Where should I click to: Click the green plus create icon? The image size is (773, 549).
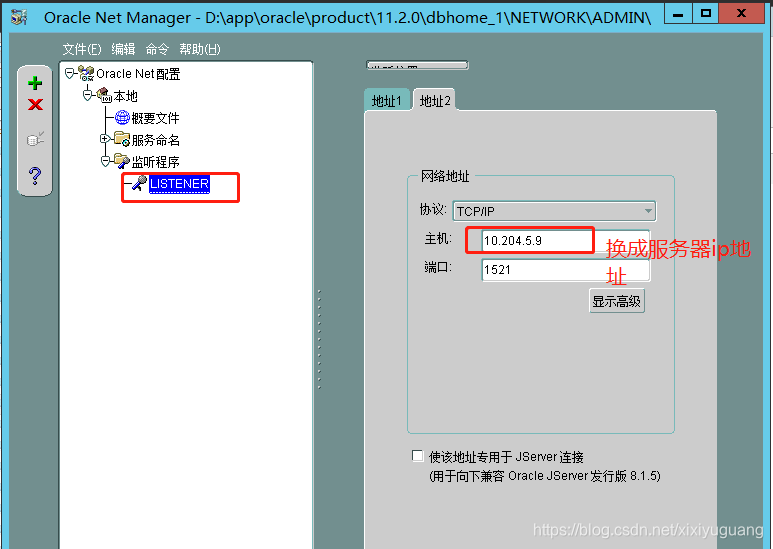[35, 83]
